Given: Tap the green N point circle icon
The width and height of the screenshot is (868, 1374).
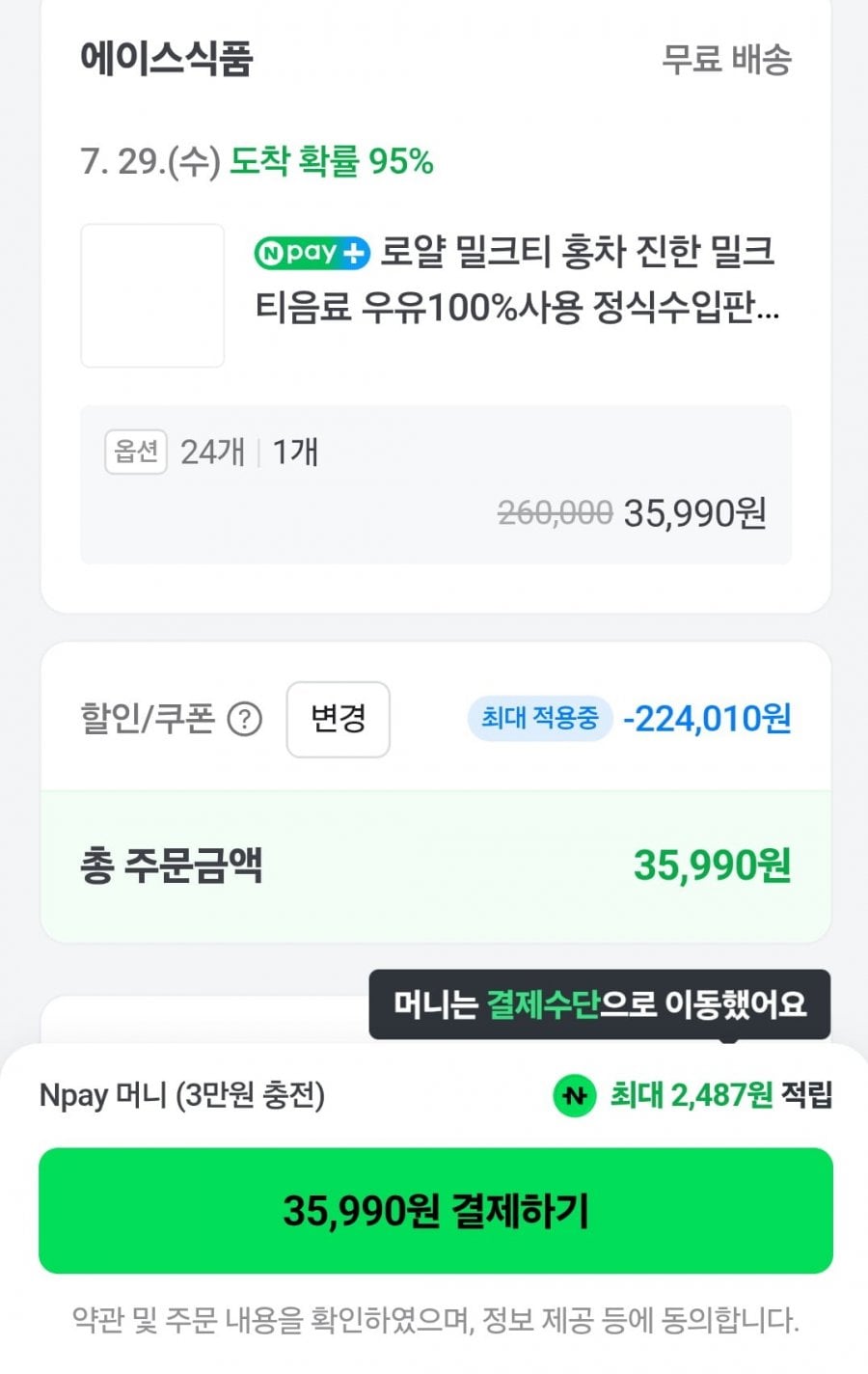Looking at the screenshot, I should 575,1095.
